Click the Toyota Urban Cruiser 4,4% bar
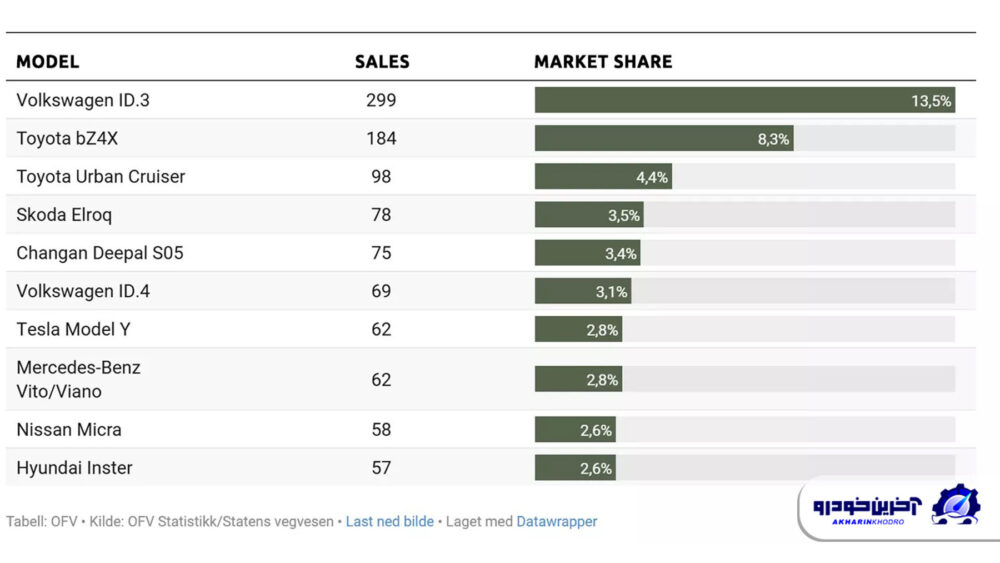This screenshot has height=563, width=1000. (x=602, y=177)
